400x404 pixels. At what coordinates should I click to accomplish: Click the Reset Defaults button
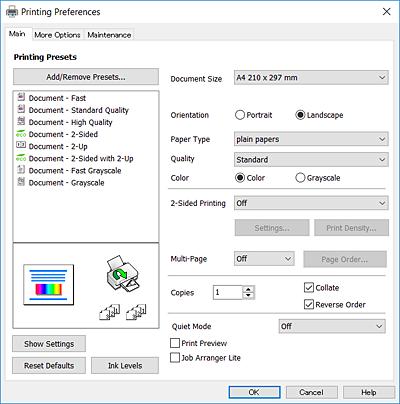pos(49,366)
